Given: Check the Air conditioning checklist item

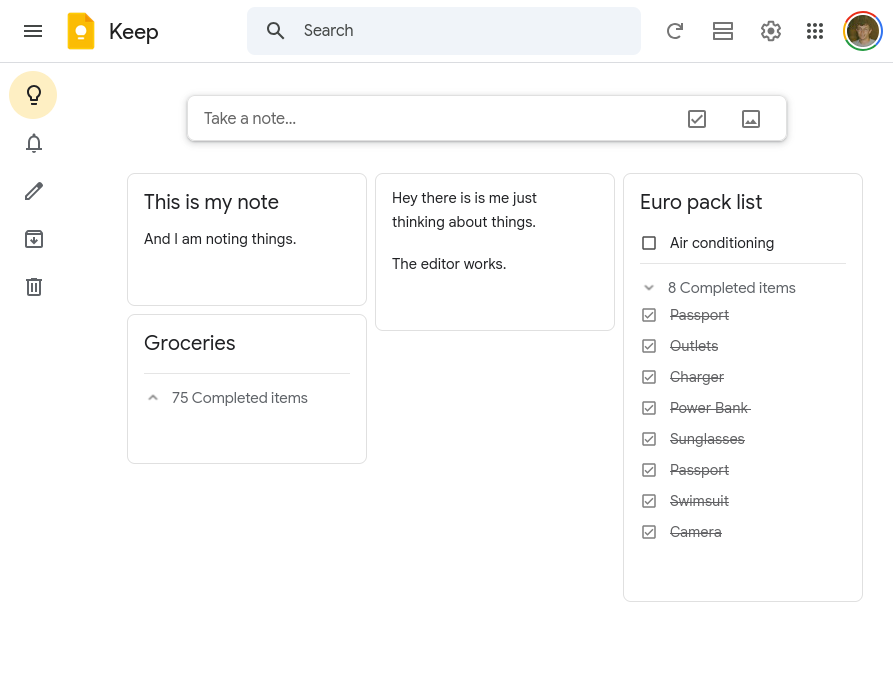Looking at the screenshot, I should [x=649, y=242].
